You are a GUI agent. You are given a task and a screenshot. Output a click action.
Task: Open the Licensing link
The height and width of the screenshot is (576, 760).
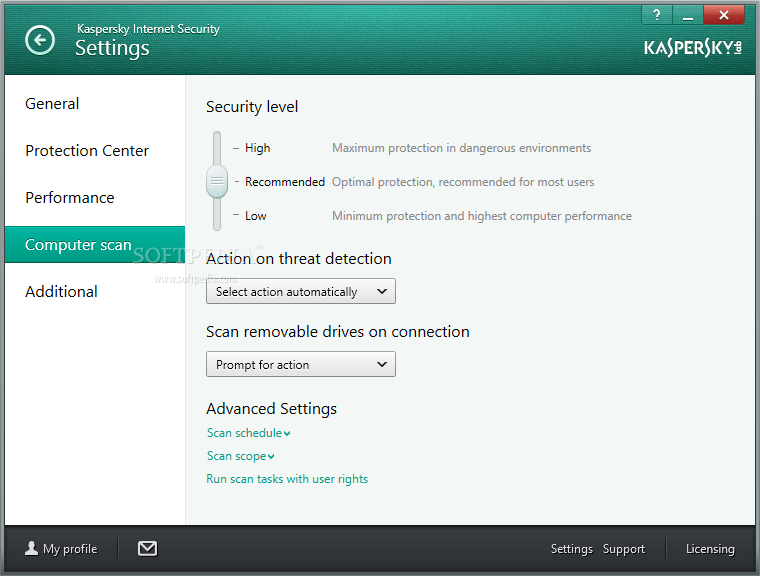pyautogui.click(x=710, y=549)
